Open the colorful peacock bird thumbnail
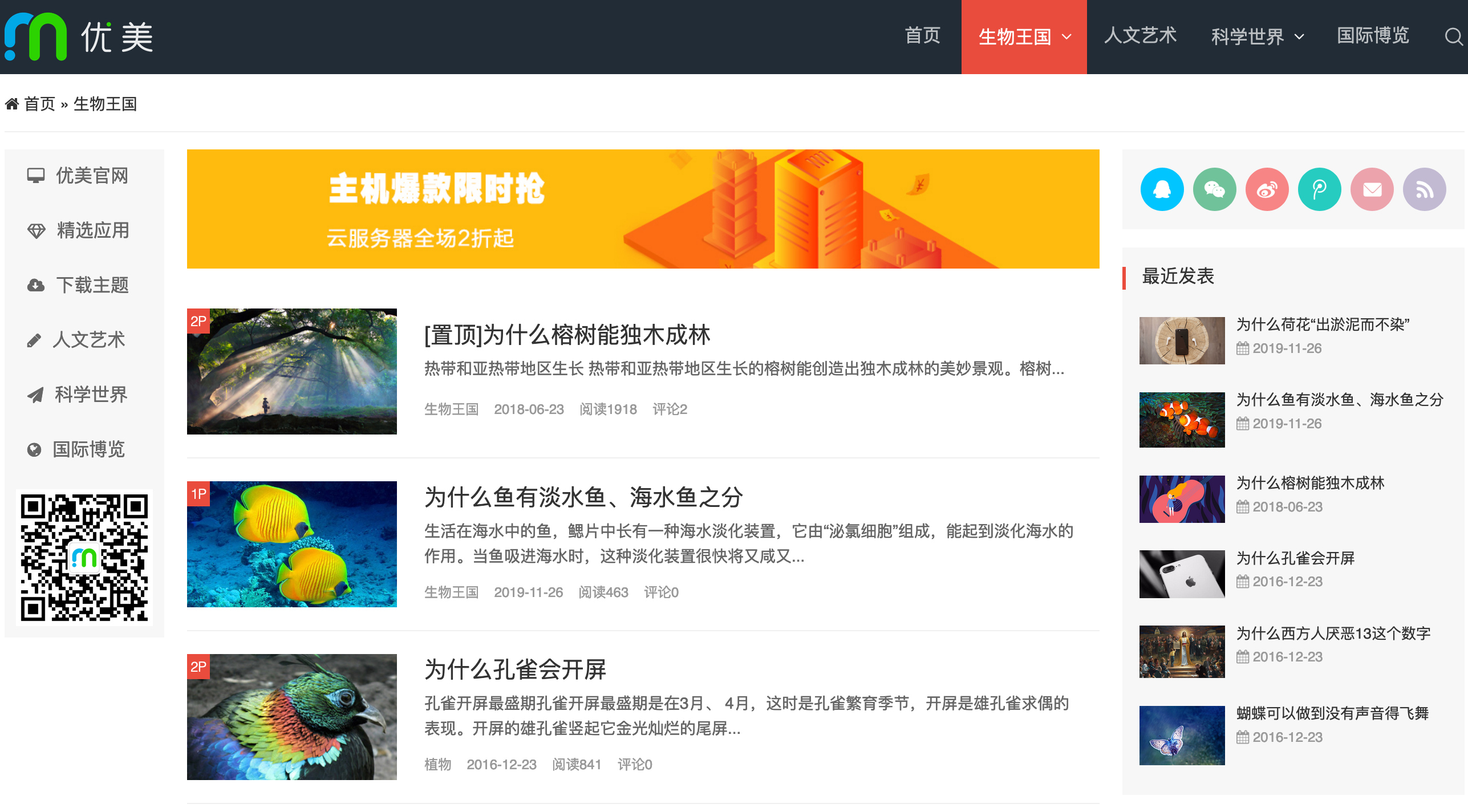 point(292,717)
